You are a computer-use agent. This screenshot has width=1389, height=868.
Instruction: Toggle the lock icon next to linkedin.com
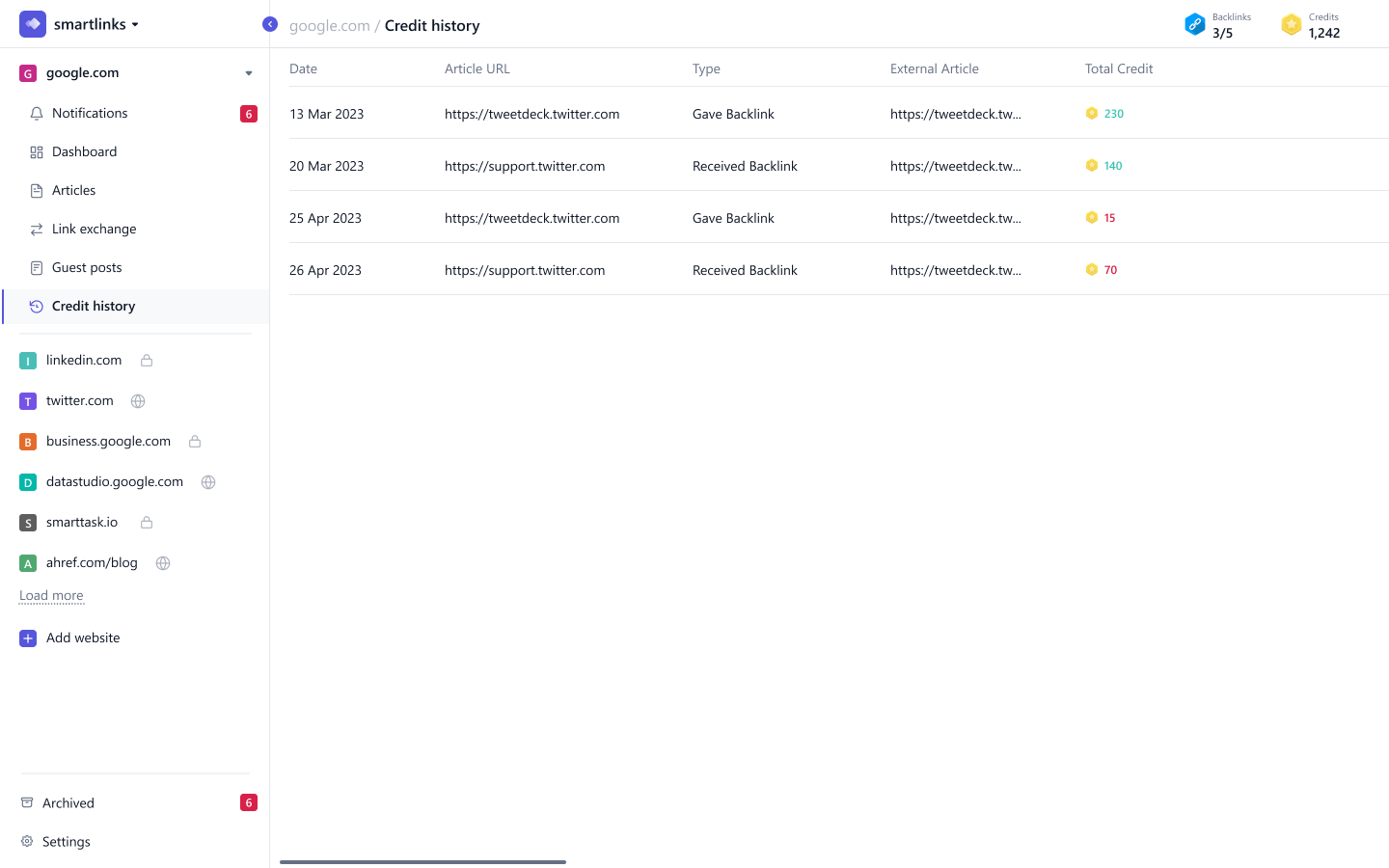[x=147, y=361]
